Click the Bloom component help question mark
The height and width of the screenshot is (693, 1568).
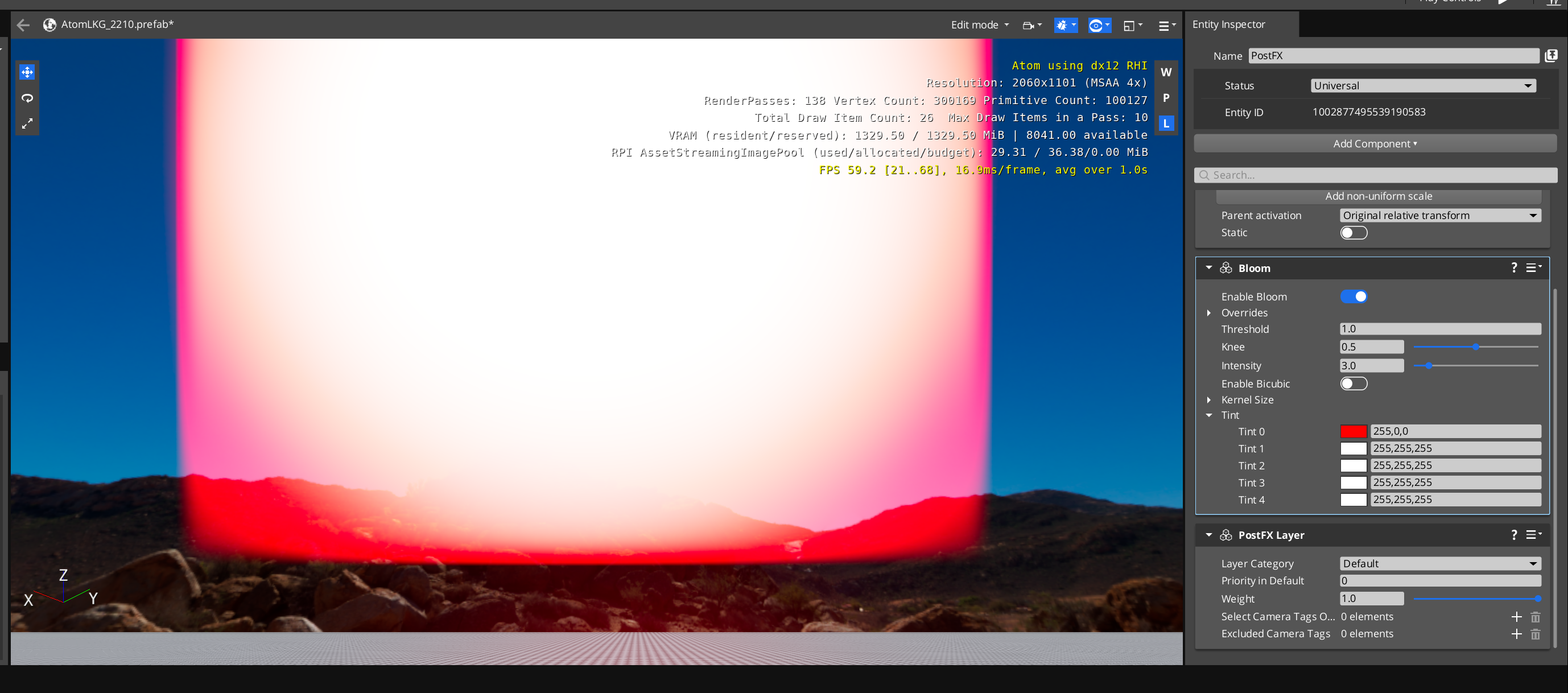tap(1515, 267)
